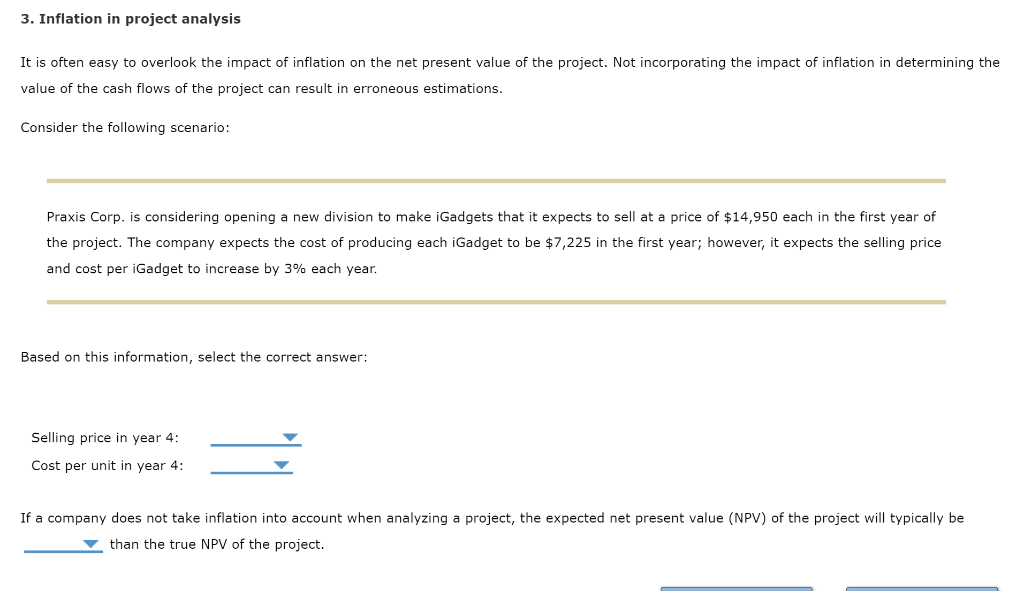Click the Praxis Corp. scenario text box
Image resolution: width=1024 pixels, height=591 pixels.
pos(494,242)
